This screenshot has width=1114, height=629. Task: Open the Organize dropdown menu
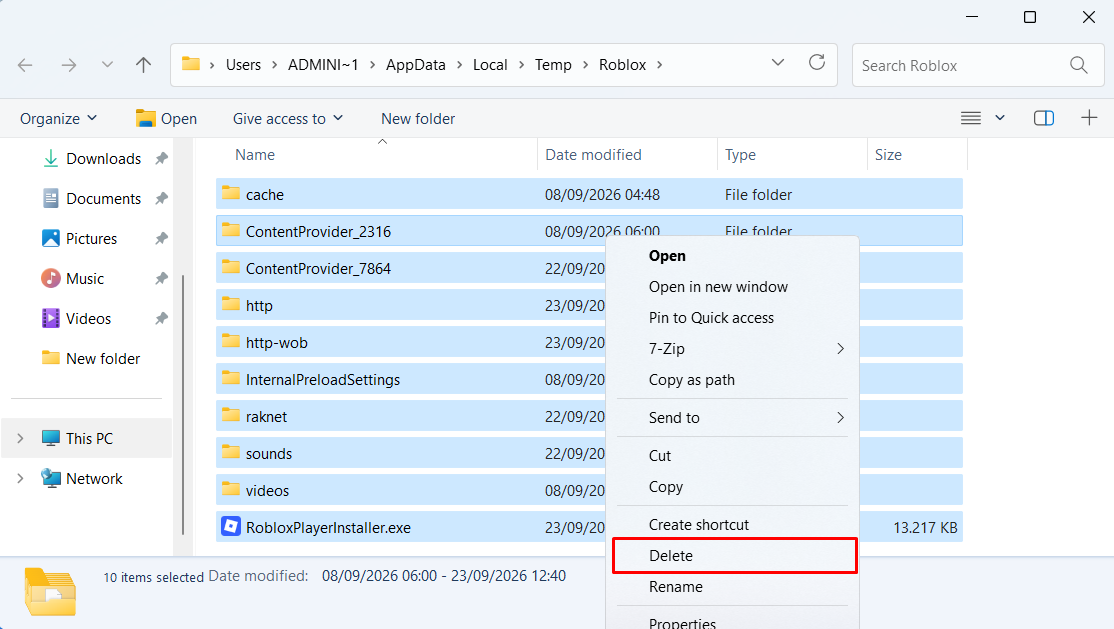58,119
